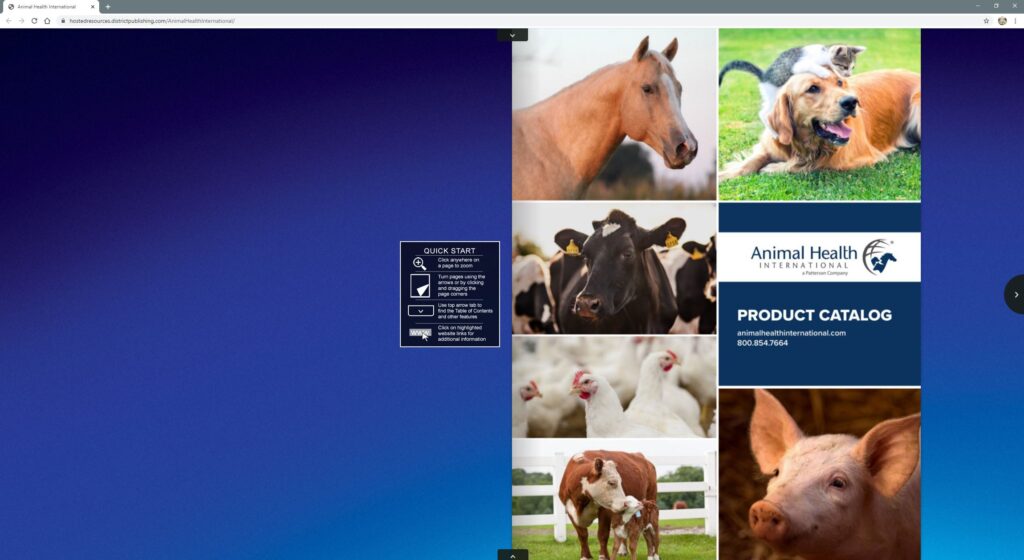The width and height of the screenshot is (1024, 560).
Task: Click the PRODUCT CATALOG heading
Action: 814,315
